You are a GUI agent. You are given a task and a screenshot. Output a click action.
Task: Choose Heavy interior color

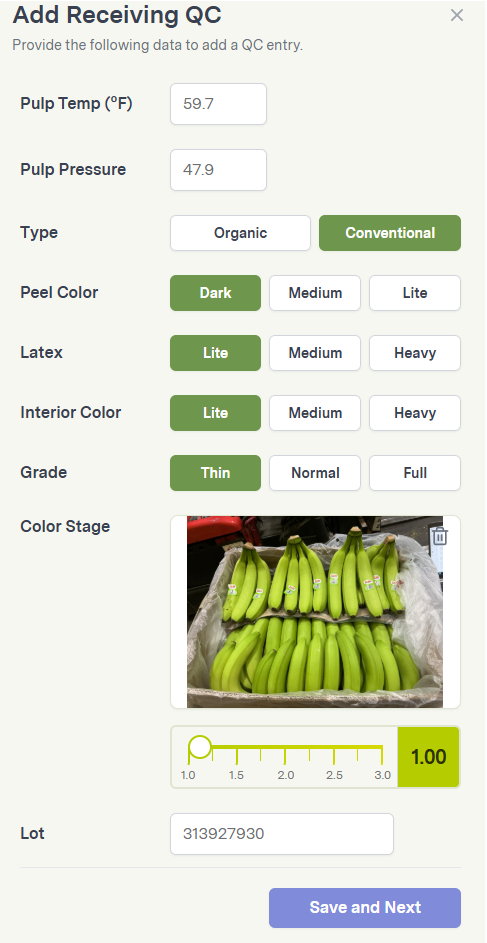coord(415,413)
